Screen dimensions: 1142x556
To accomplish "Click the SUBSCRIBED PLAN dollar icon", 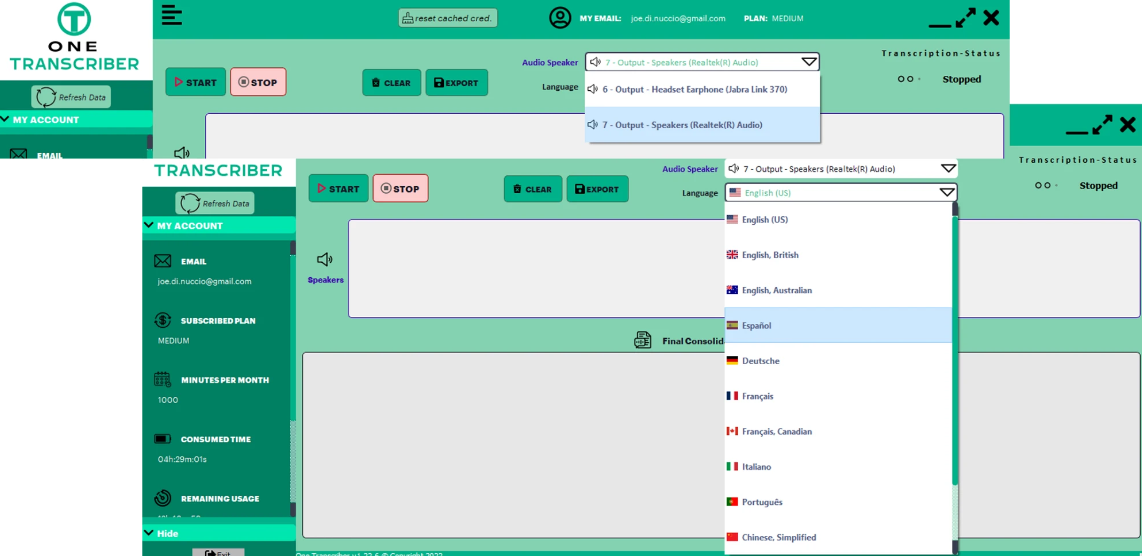I will pos(162,321).
